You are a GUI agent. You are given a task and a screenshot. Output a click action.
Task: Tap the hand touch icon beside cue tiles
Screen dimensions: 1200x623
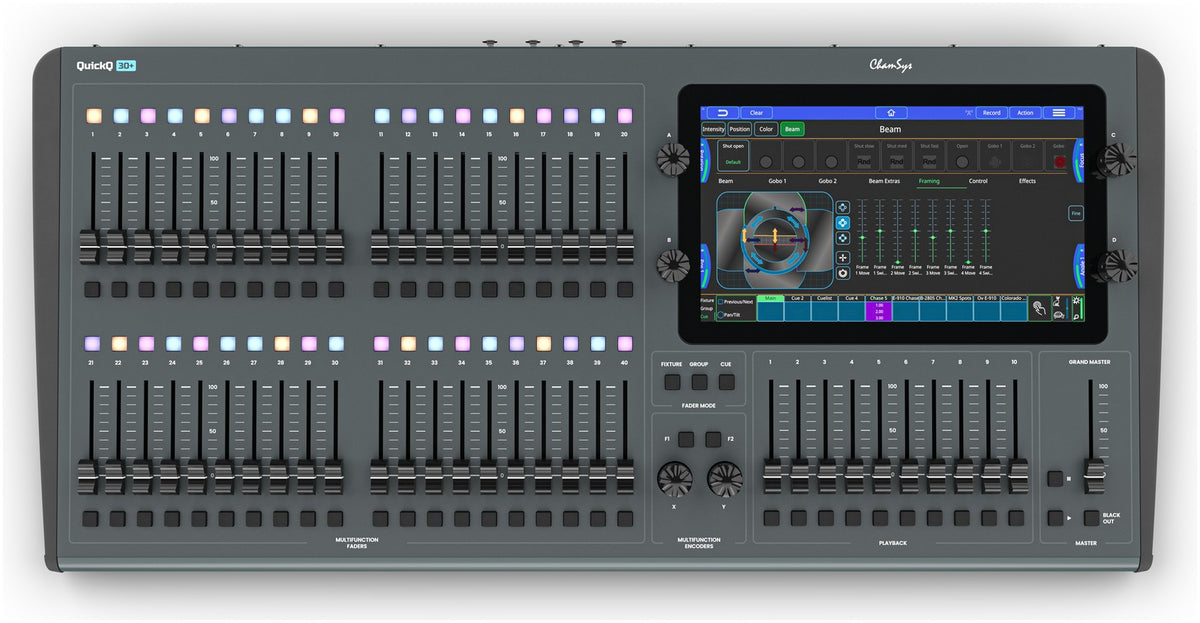pyautogui.click(x=1039, y=309)
